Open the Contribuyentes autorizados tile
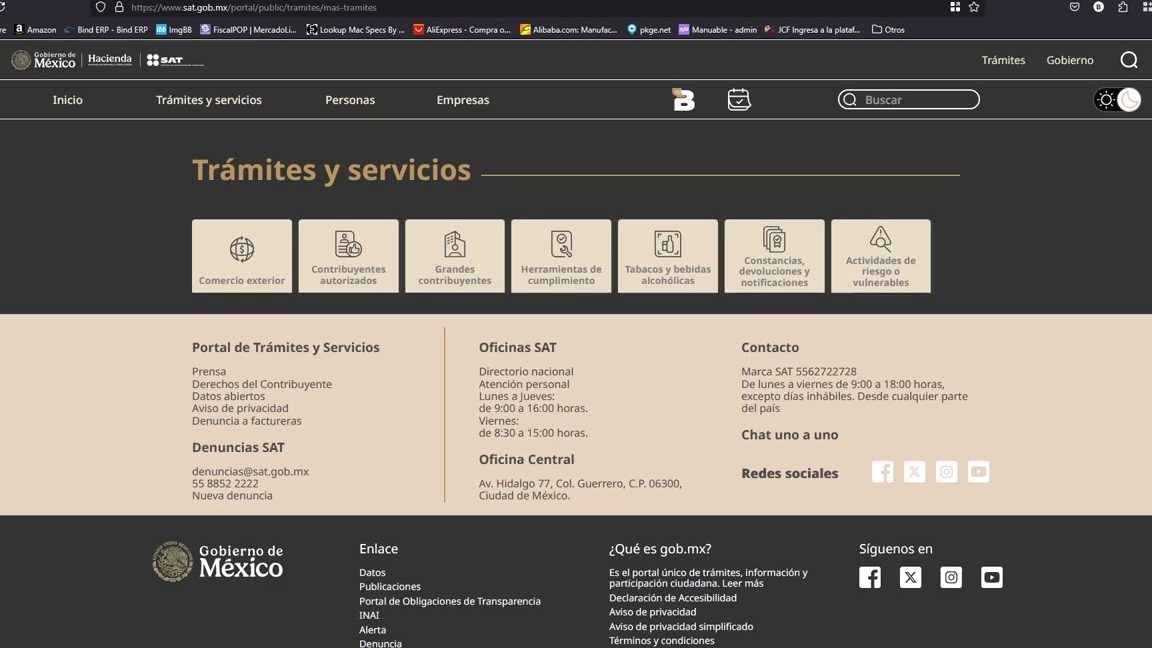 tap(348, 256)
